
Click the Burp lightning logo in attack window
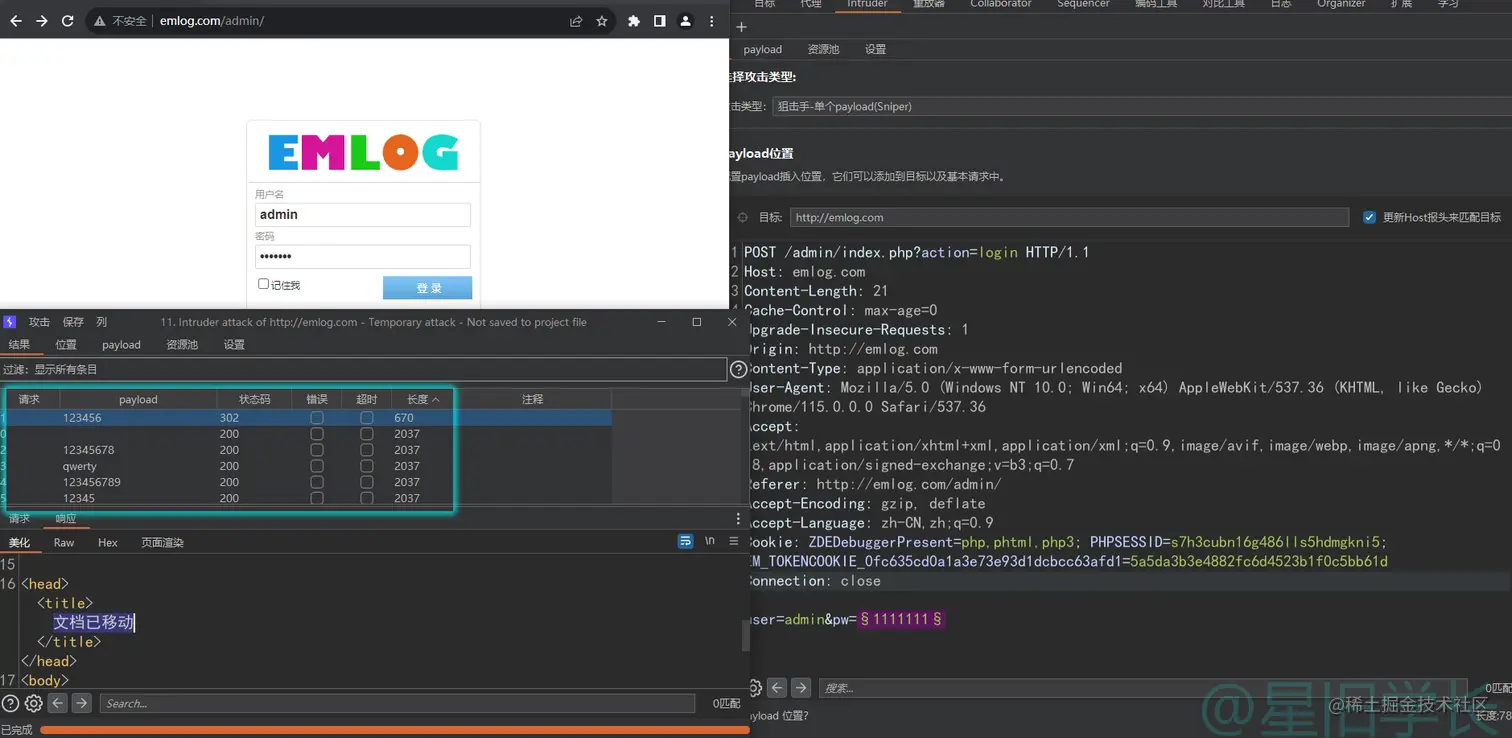pos(10,322)
